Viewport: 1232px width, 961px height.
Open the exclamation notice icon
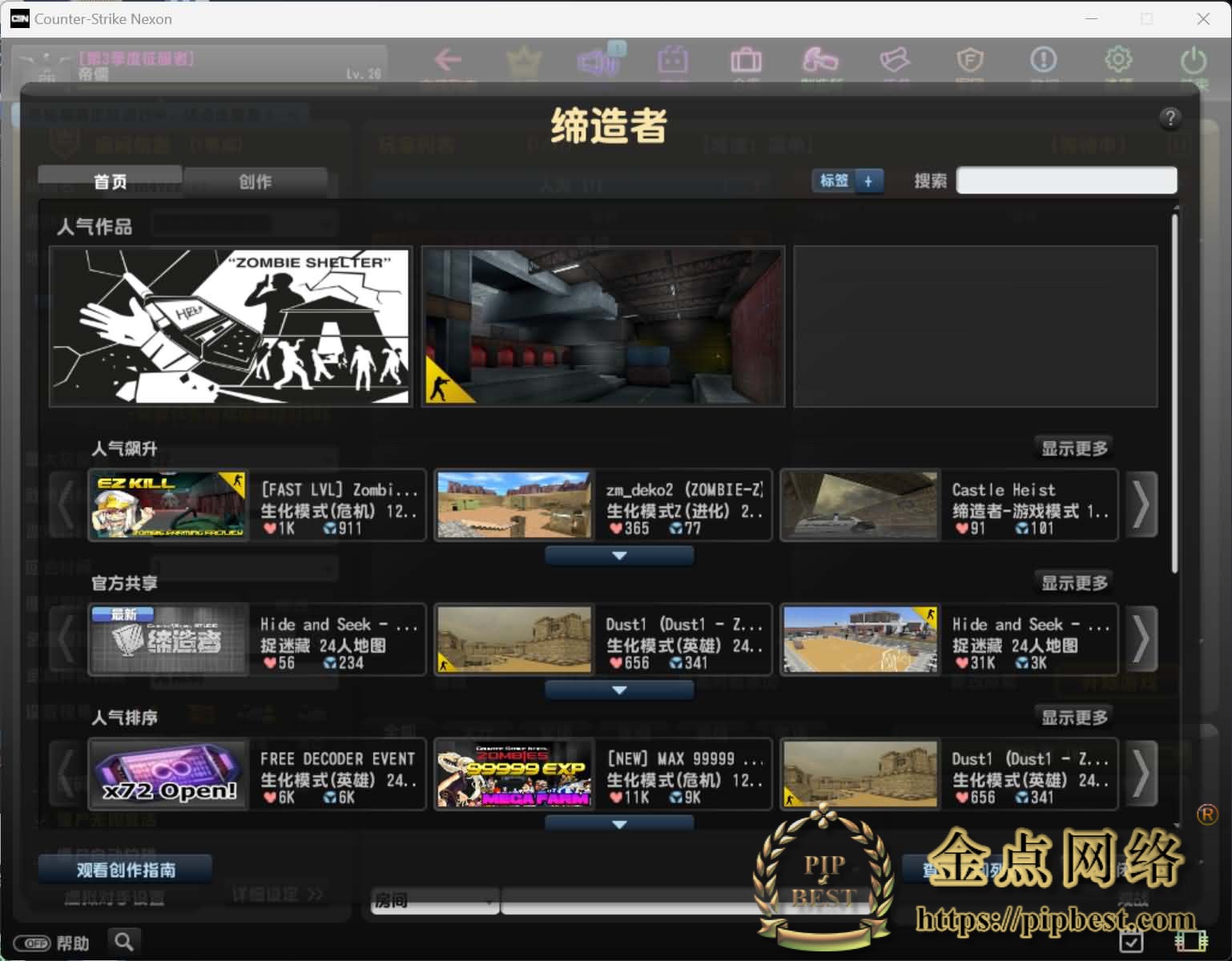coord(1043,60)
